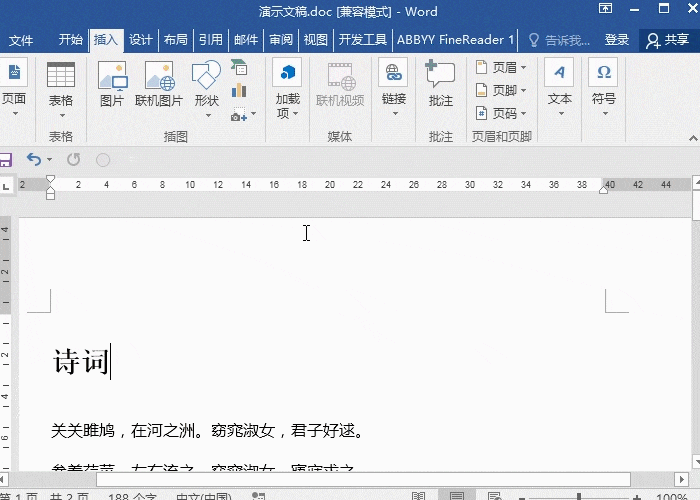Place cursor in the 诗词 heading
Image resolution: width=700 pixels, height=500 pixels.
(x=81, y=361)
